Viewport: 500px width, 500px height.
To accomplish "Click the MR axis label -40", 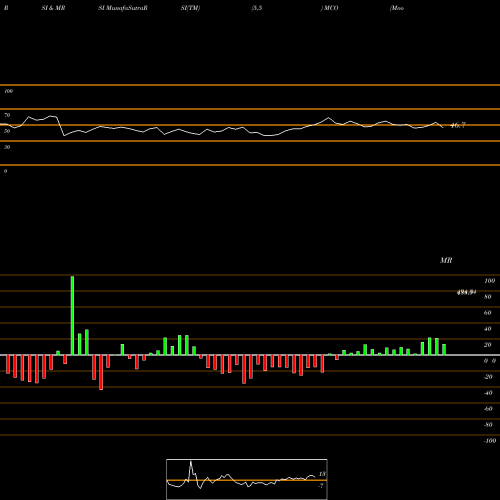I will [x=488, y=393].
